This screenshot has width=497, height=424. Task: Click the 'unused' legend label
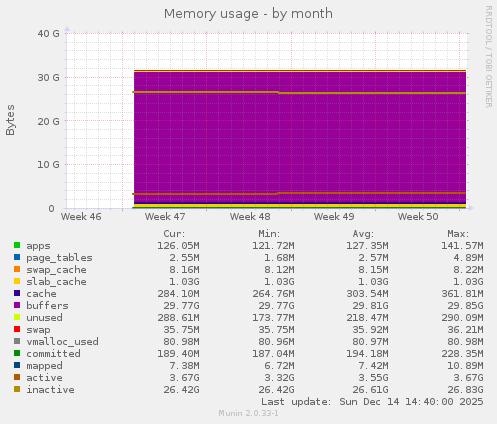44,318
